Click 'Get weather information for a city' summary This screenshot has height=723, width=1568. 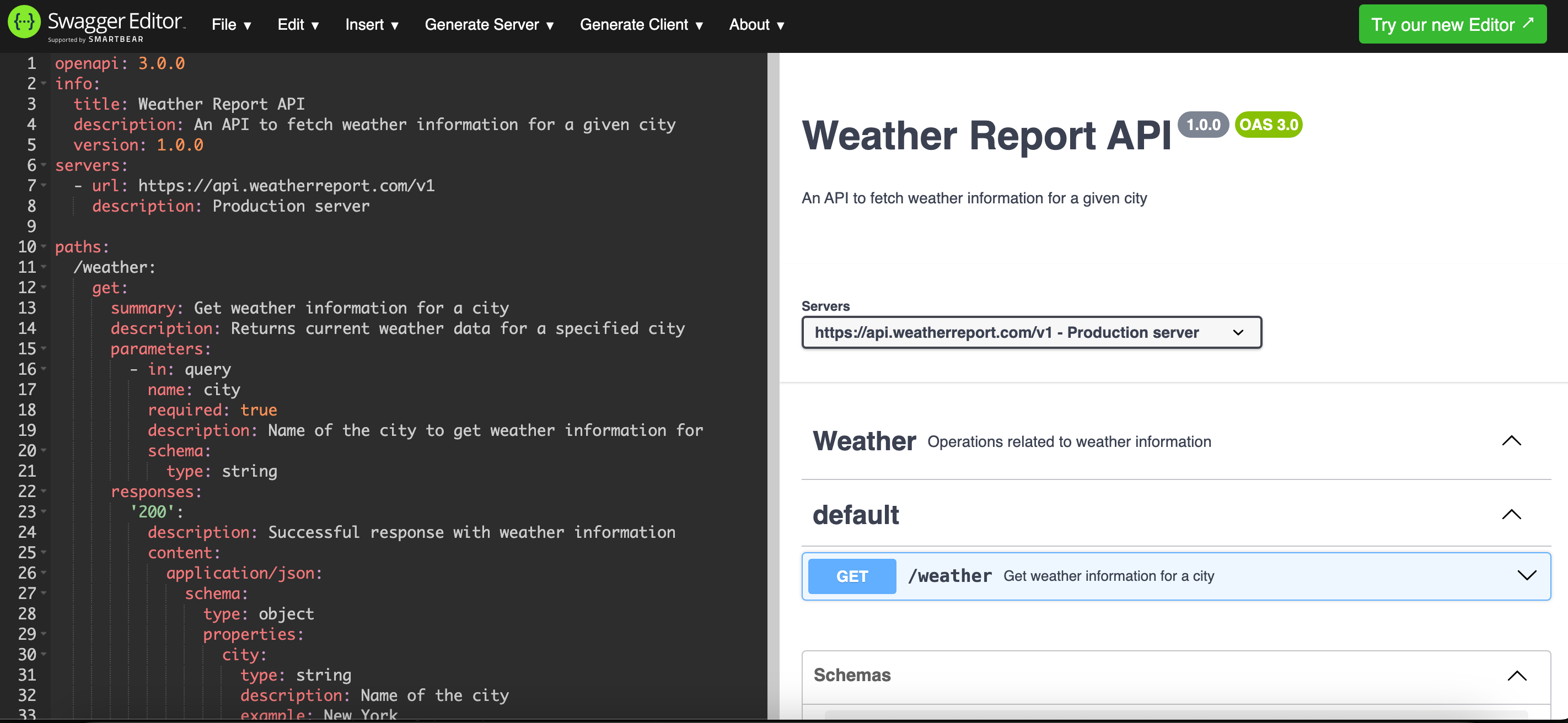point(1108,576)
